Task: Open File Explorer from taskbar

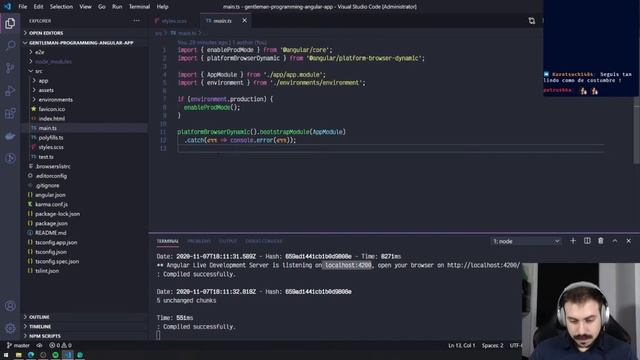Action: [18, 355]
